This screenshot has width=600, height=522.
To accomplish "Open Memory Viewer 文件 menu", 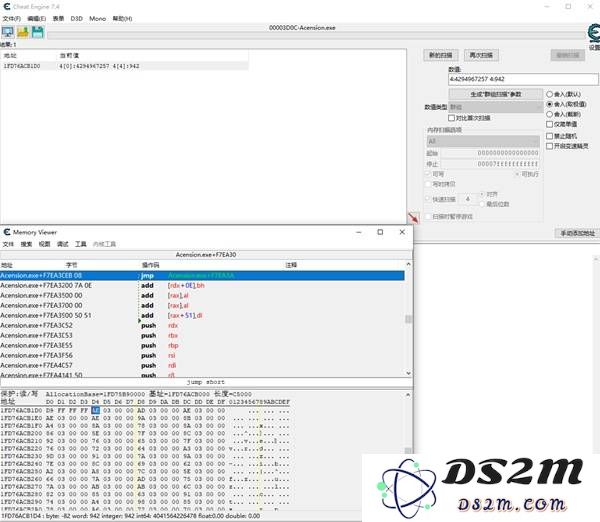I will click(8, 244).
